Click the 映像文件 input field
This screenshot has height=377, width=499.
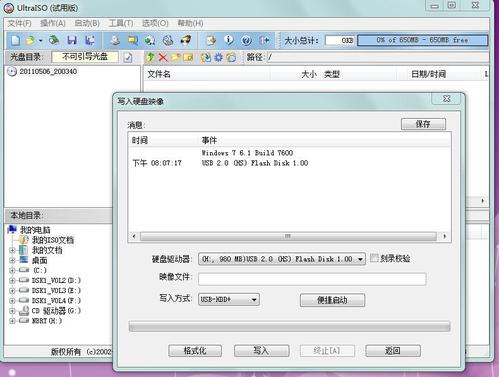pos(312,279)
